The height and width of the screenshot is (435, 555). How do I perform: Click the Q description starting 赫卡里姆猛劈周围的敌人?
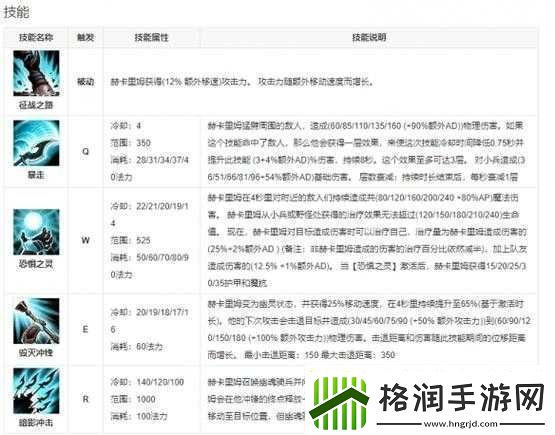(366, 151)
